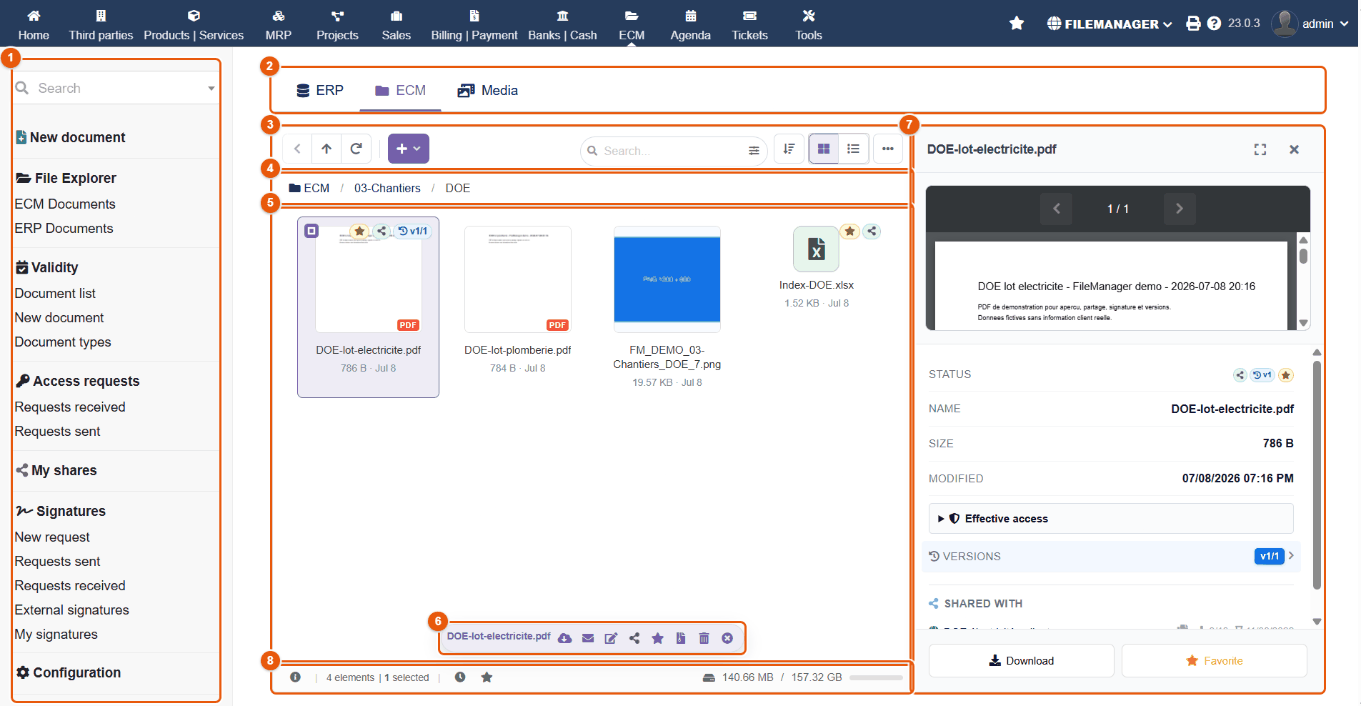The width and height of the screenshot is (1361, 706).
Task: Expand the Versions row in details panel
Action: (x=1111, y=556)
